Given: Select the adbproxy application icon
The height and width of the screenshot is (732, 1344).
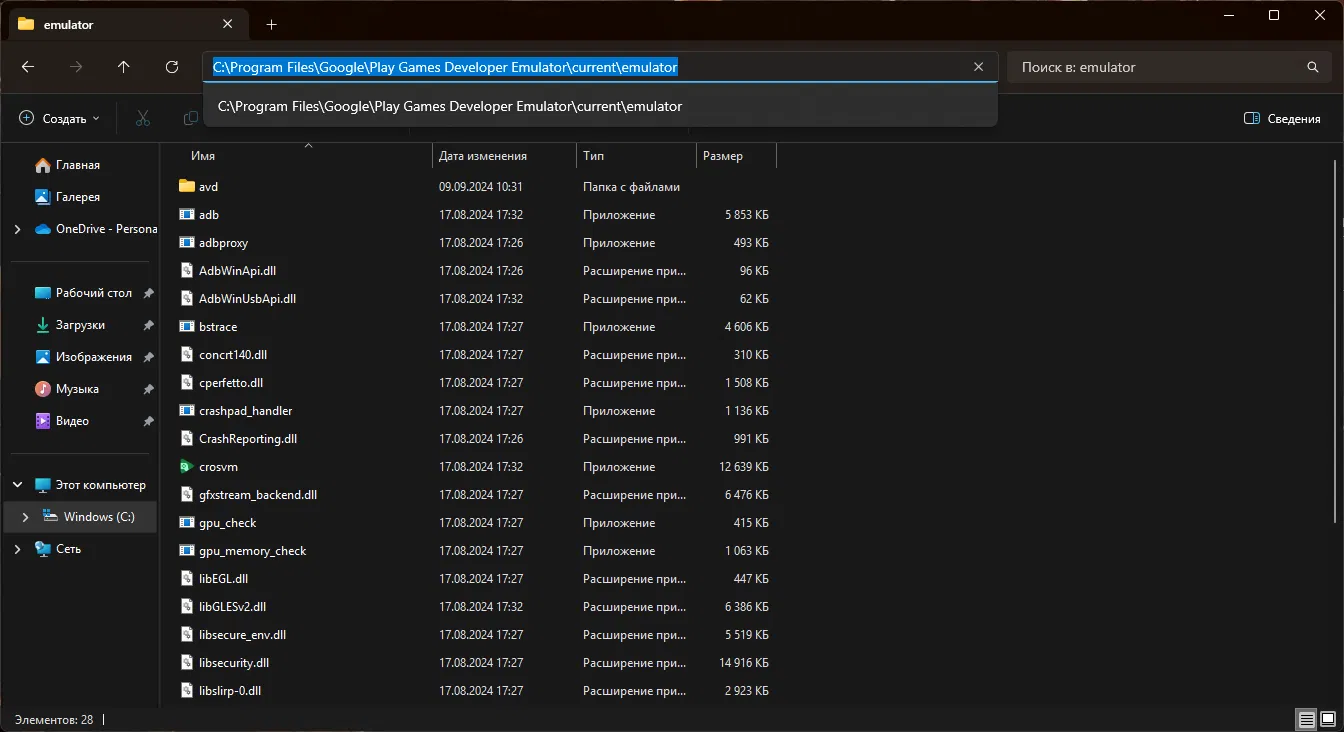Looking at the screenshot, I should (186, 243).
